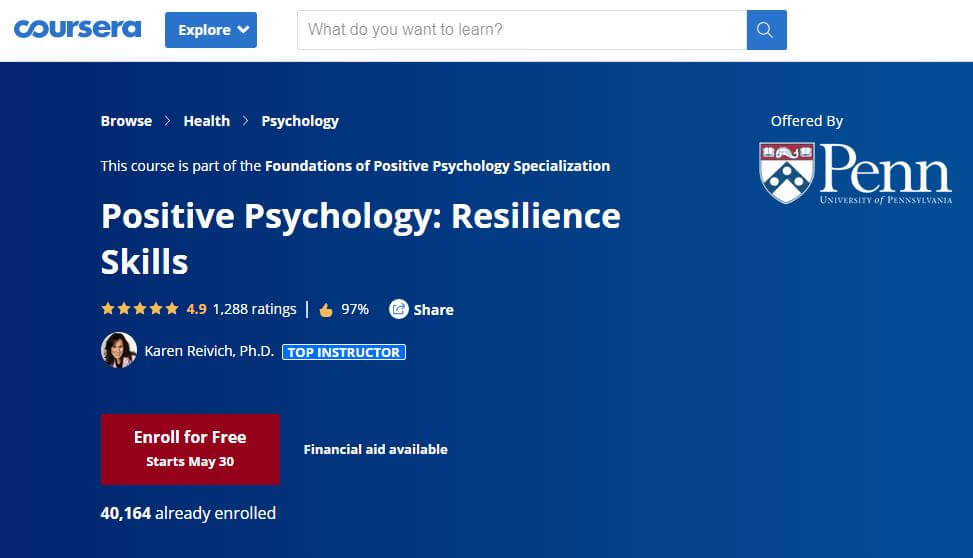The height and width of the screenshot is (558, 973).
Task: Click Karen Reivich's profile photo
Action: [119, 351]
